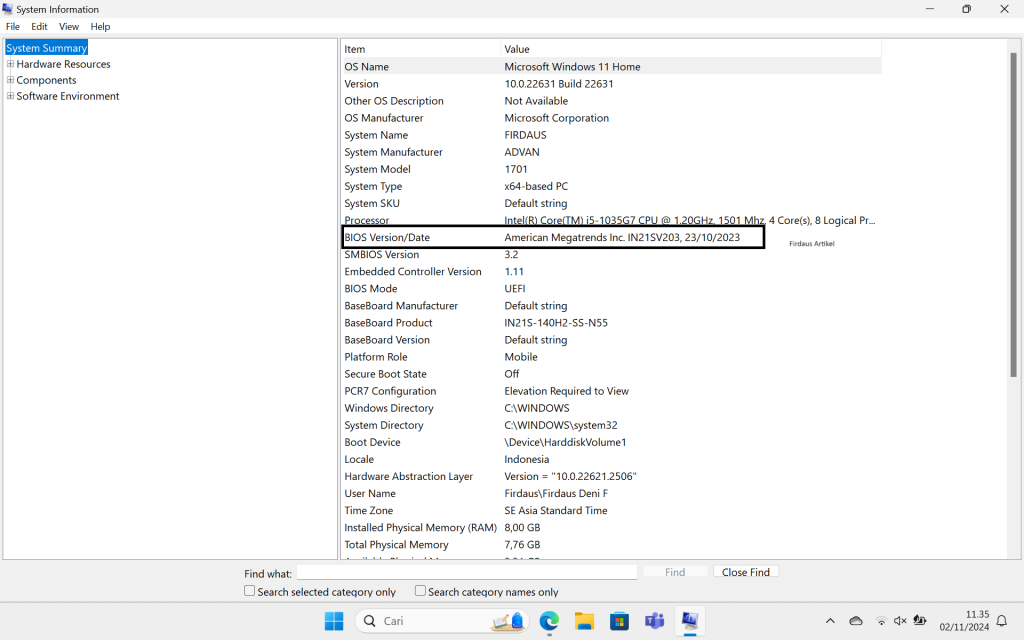Expand the Components tree node
1024x640 pixels.
point(11,80)
